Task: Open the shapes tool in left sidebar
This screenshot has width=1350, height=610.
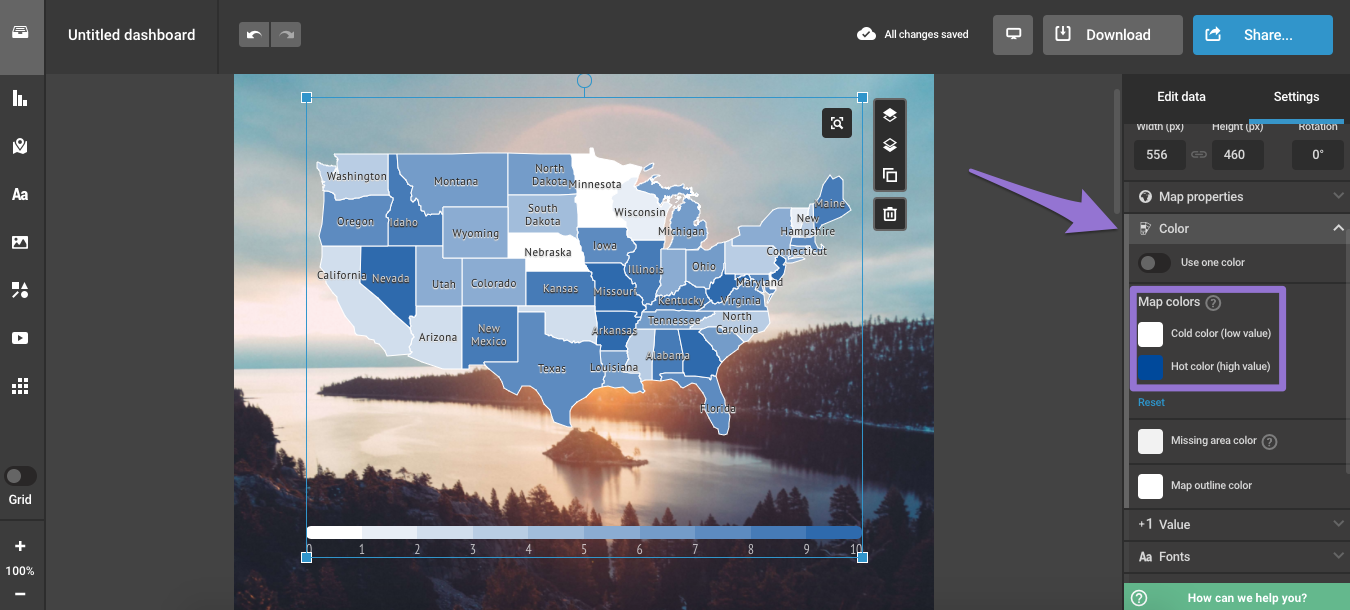Action: 20,290
